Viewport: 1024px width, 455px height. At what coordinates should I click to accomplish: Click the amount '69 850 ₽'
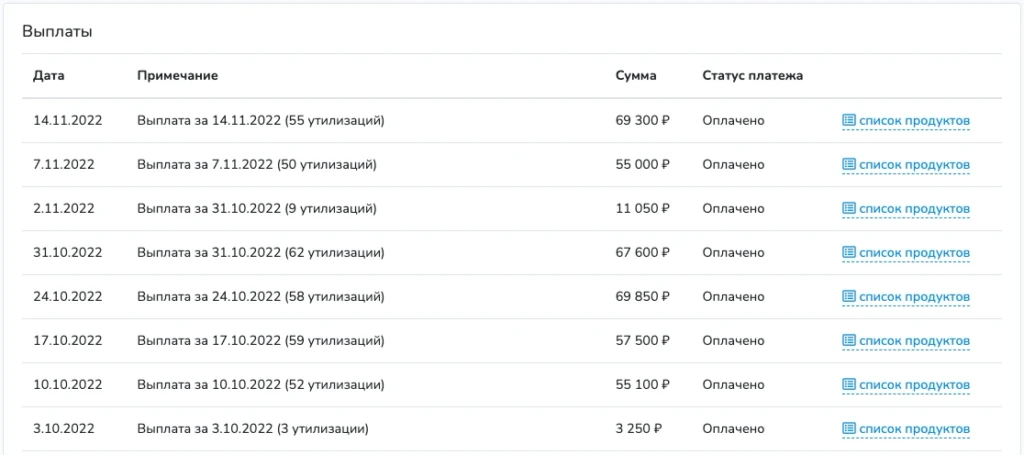click(643, 297)
